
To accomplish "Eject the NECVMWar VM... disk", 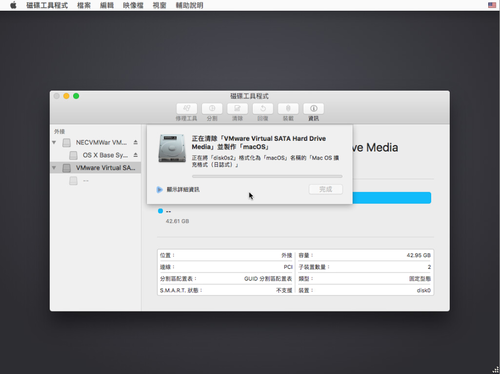I will tap(136, 142).
